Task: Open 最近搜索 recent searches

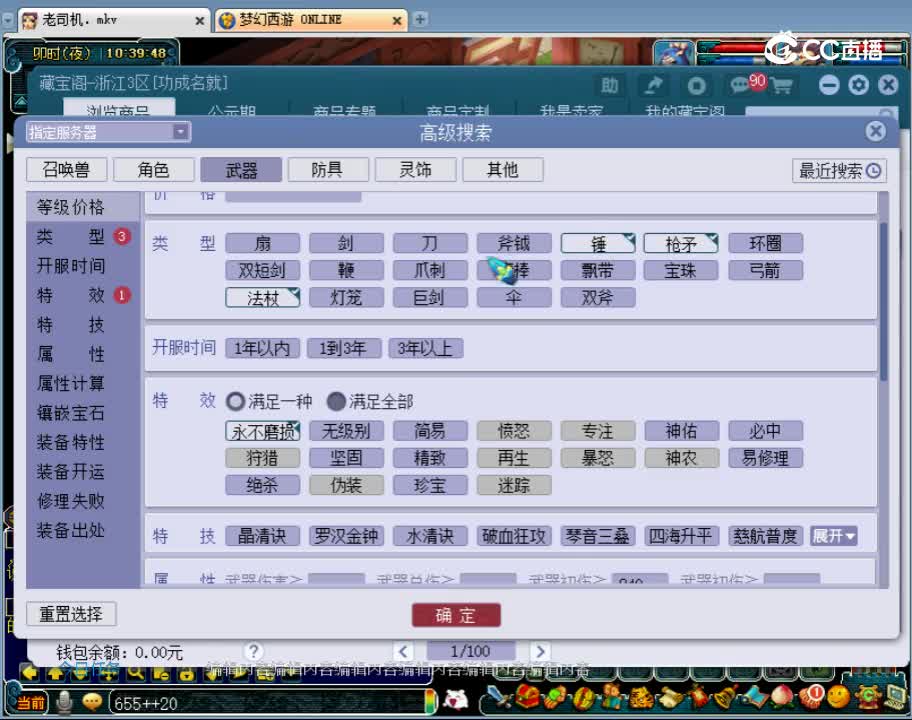Action: coord(839,170)
